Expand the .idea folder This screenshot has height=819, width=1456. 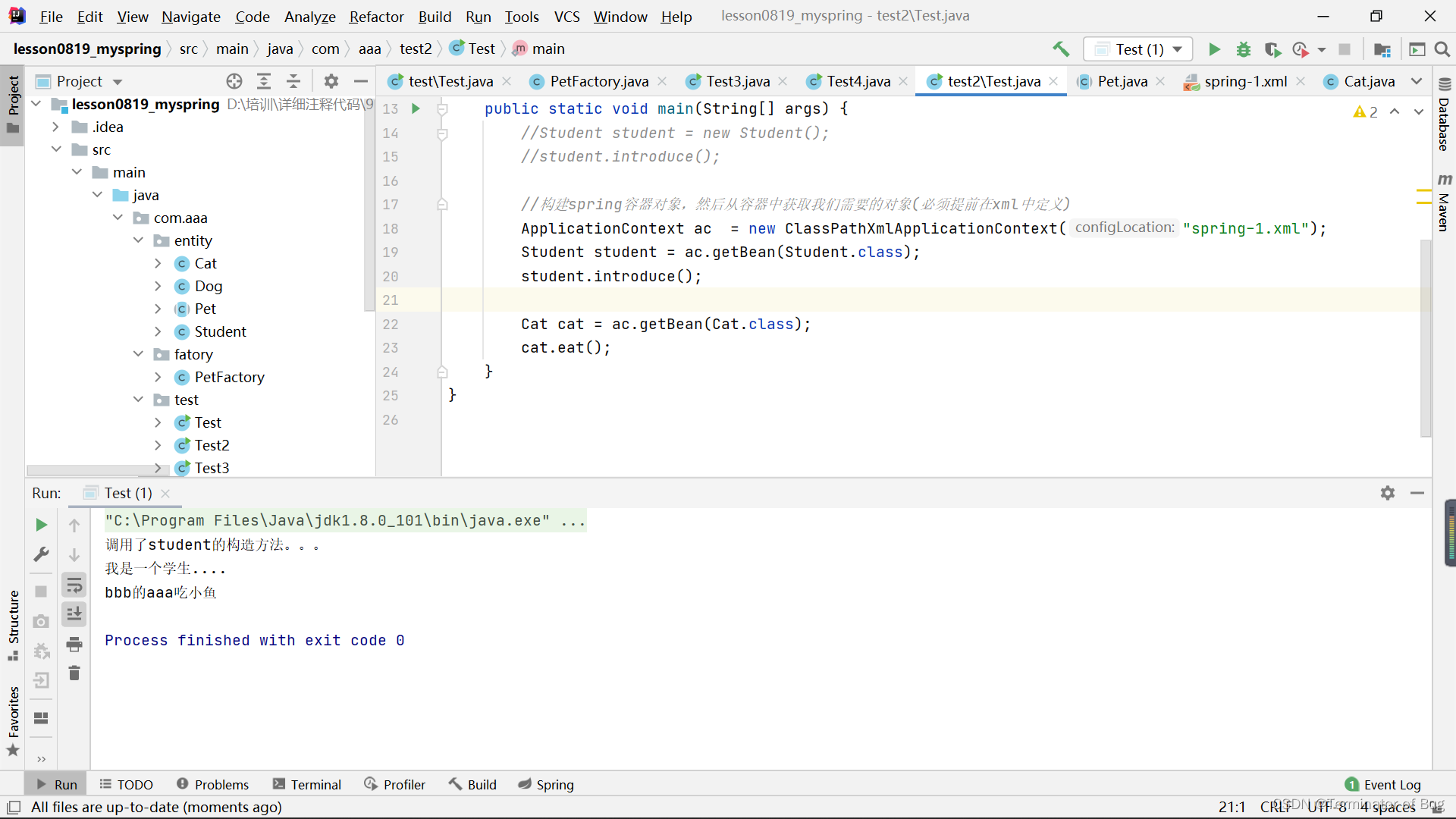pos(56,127)
